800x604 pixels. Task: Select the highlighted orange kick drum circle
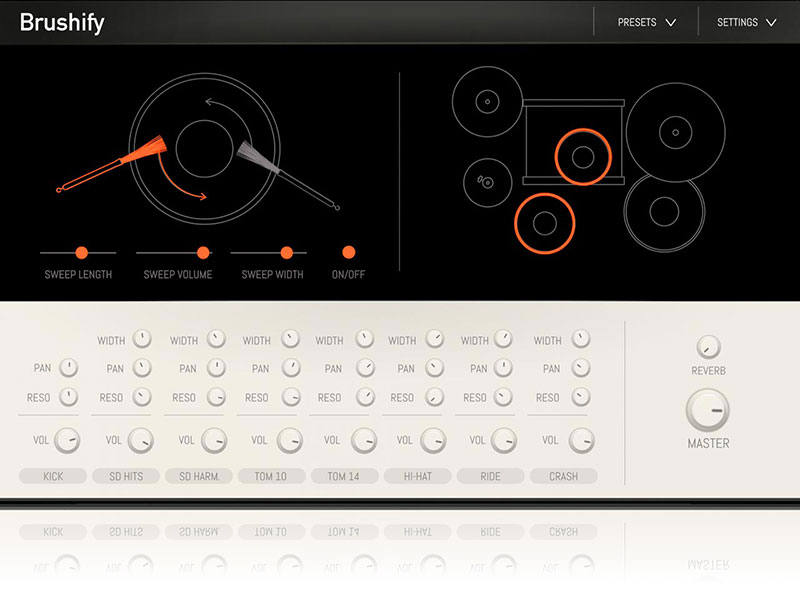(x=544, y=223)
